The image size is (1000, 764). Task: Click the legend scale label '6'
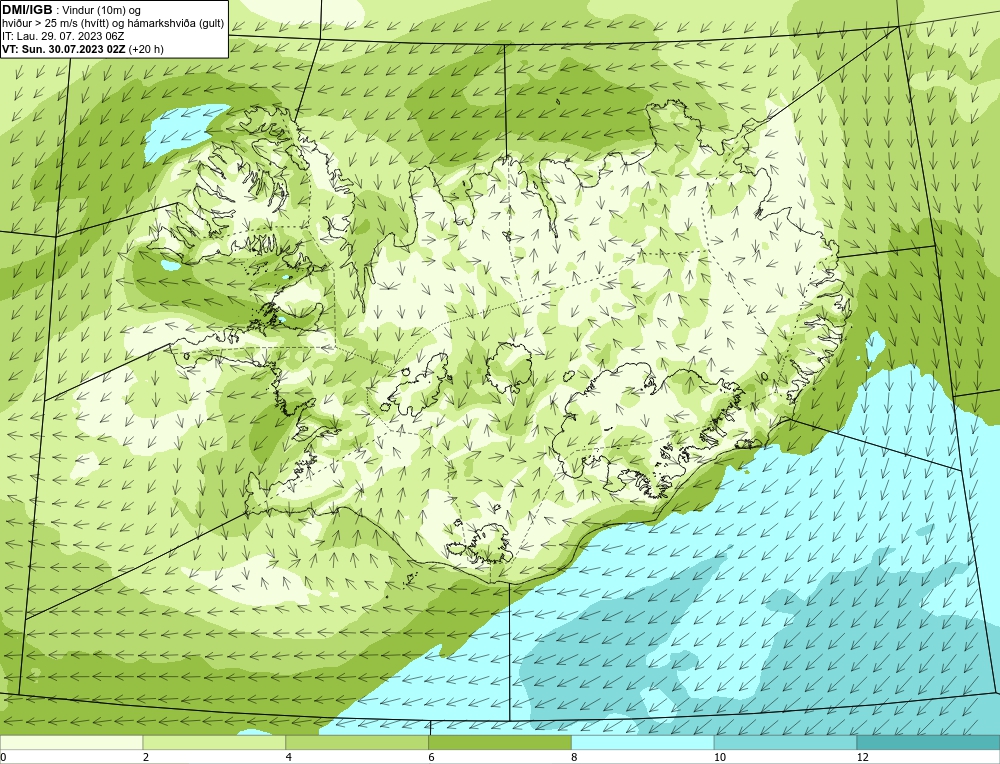(x=432, y=758)
